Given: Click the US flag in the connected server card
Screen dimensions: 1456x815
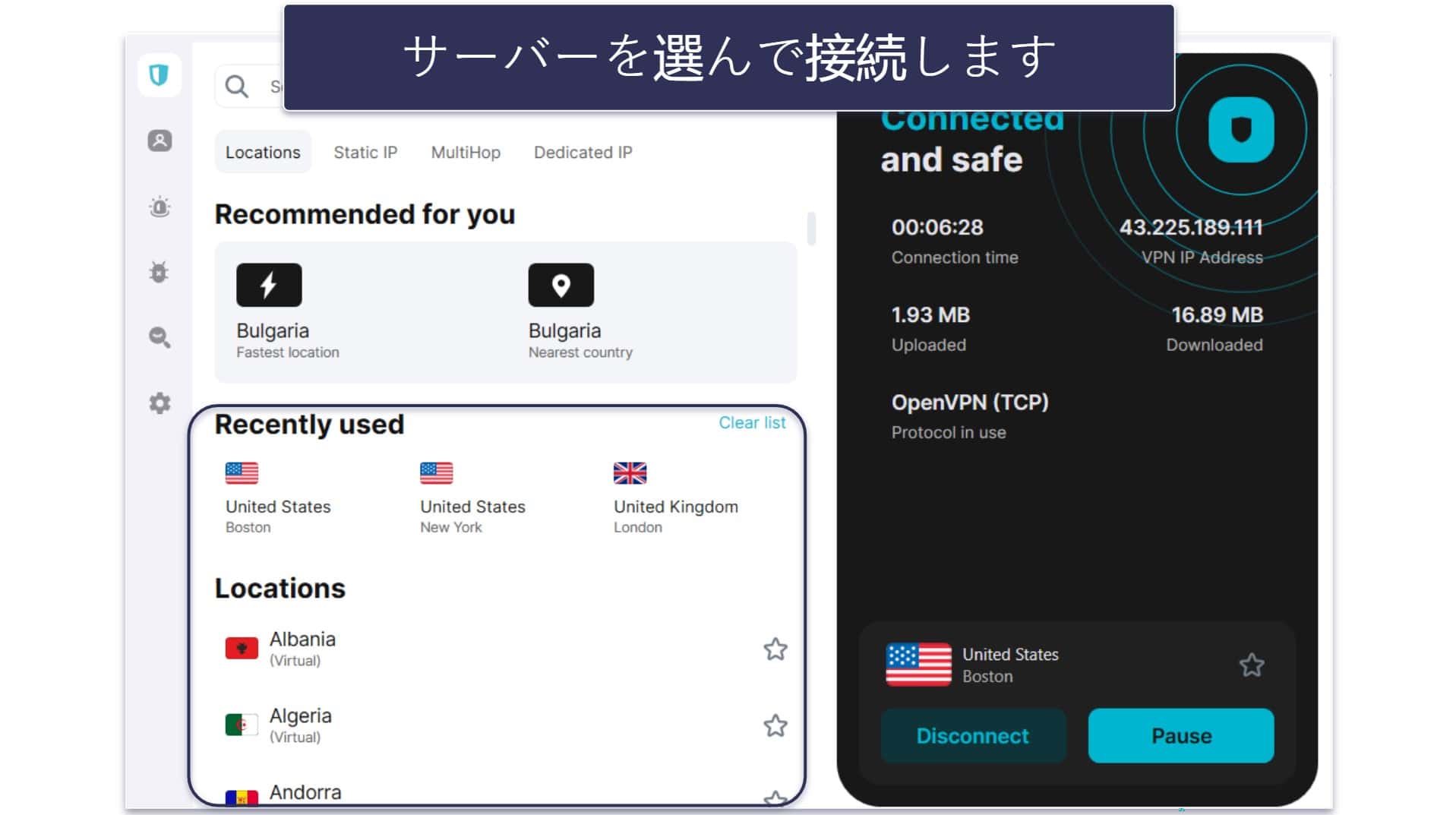Looking at the screenshot, I should [918, 665].
